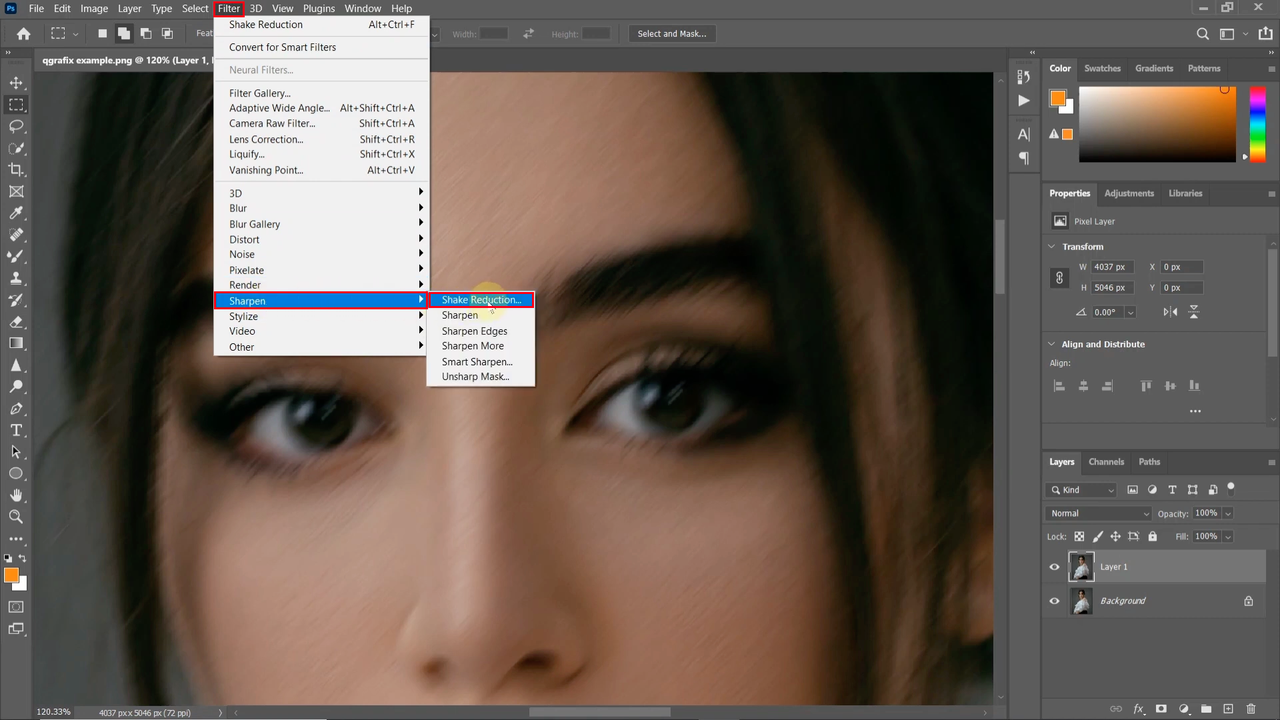
Task: Click the foreground color swatch in toolbar
Action: point(11,575)
